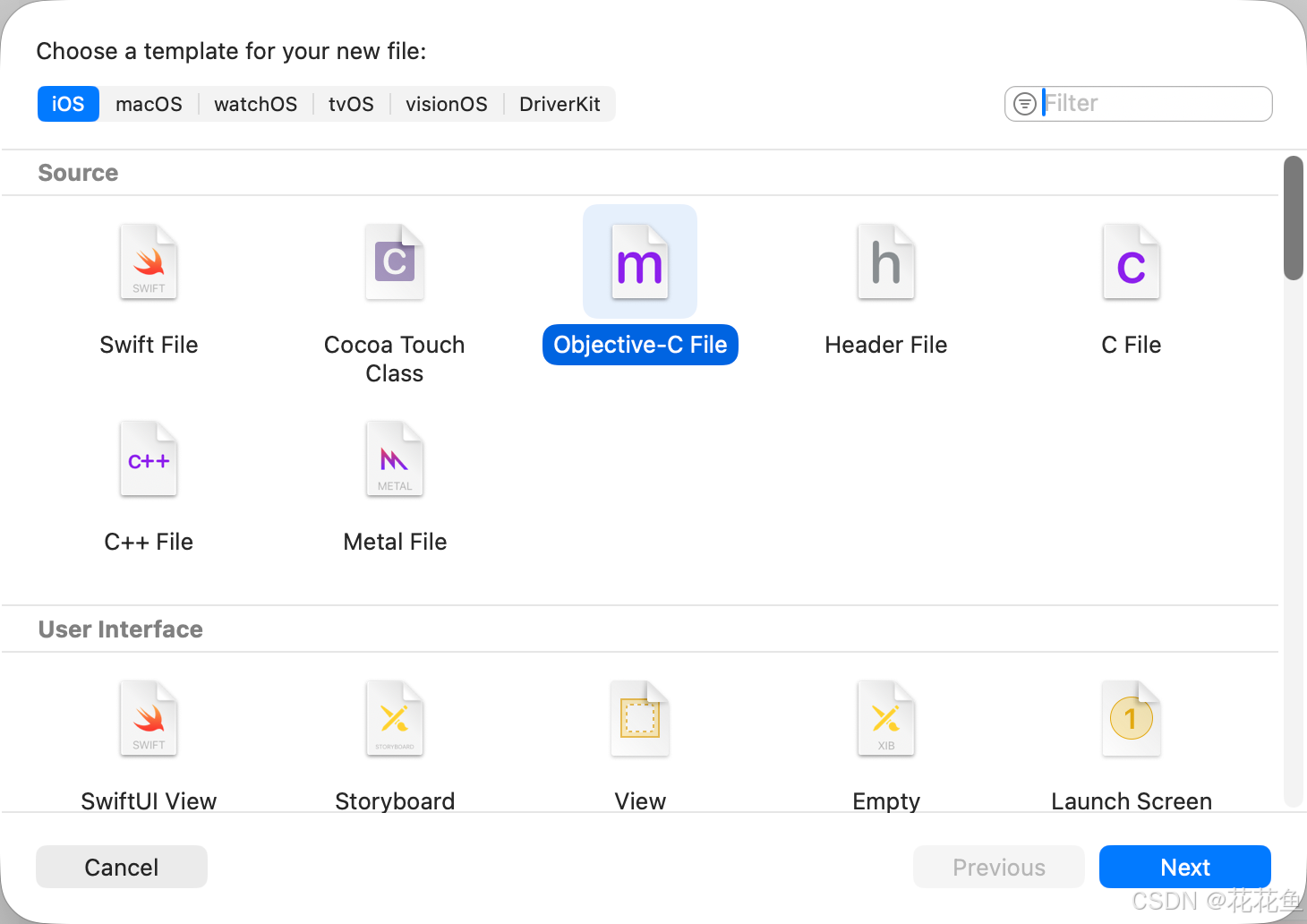1307x924 pixels.
Task: Click the "C++ File" label
Action: click(x=149, y=542)
